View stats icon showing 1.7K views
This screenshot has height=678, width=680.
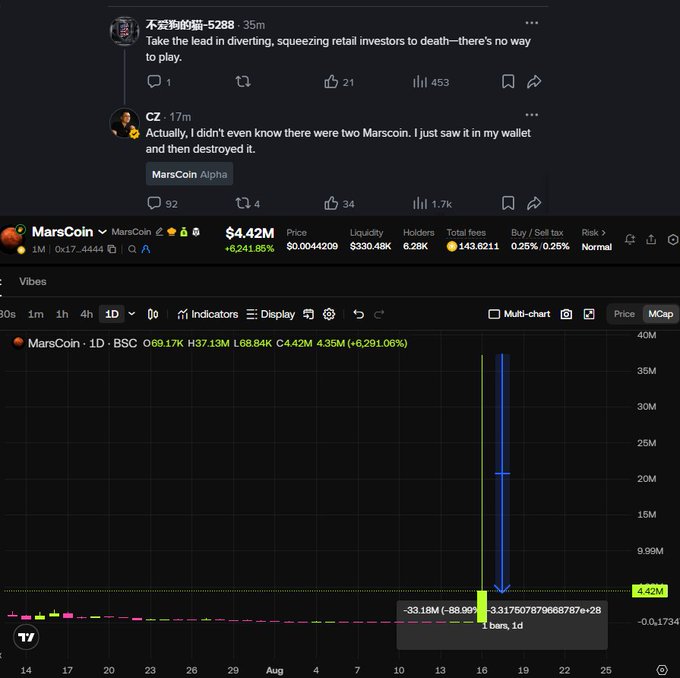point(419,203)
